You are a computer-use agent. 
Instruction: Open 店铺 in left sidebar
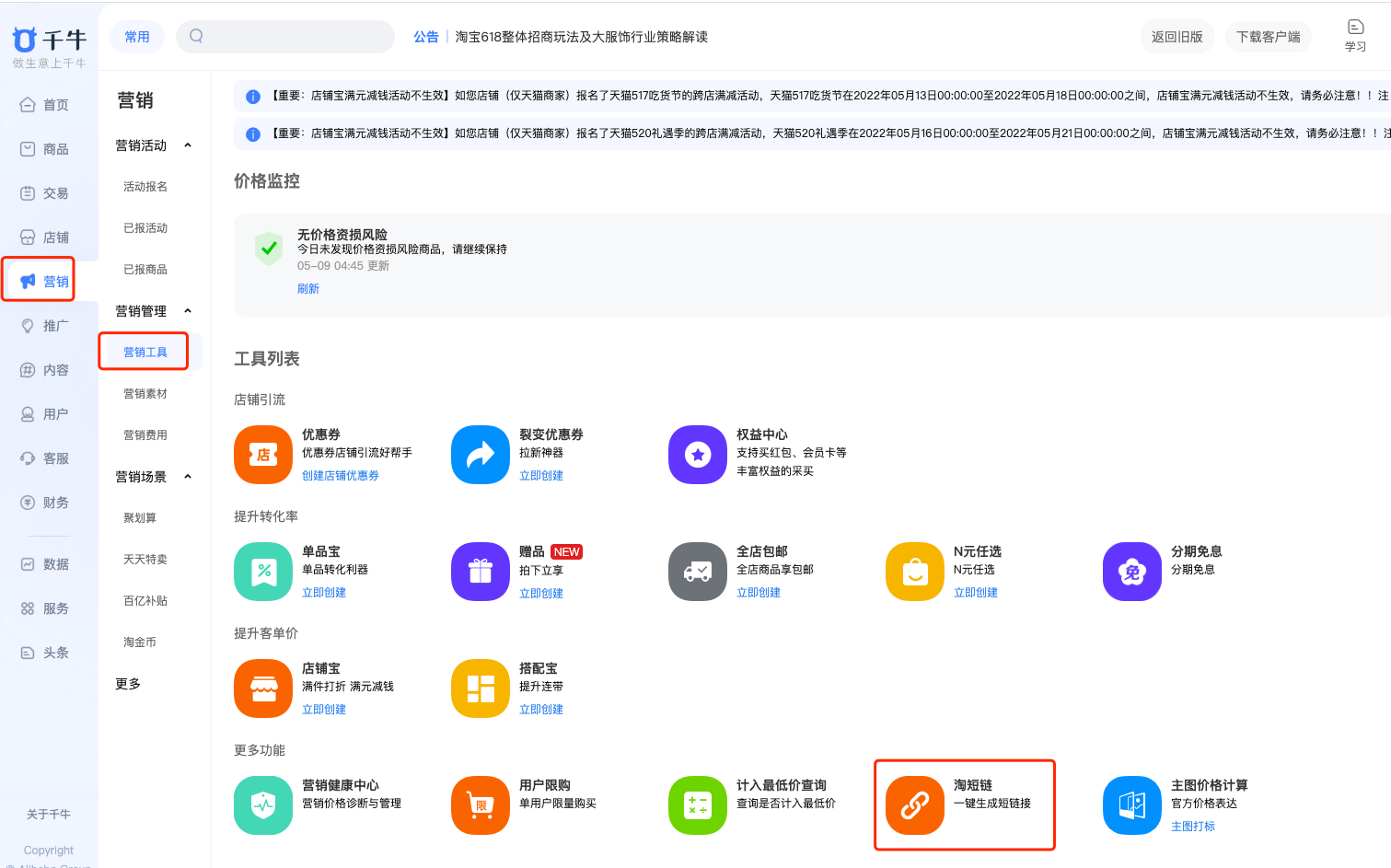coord(44,237)
